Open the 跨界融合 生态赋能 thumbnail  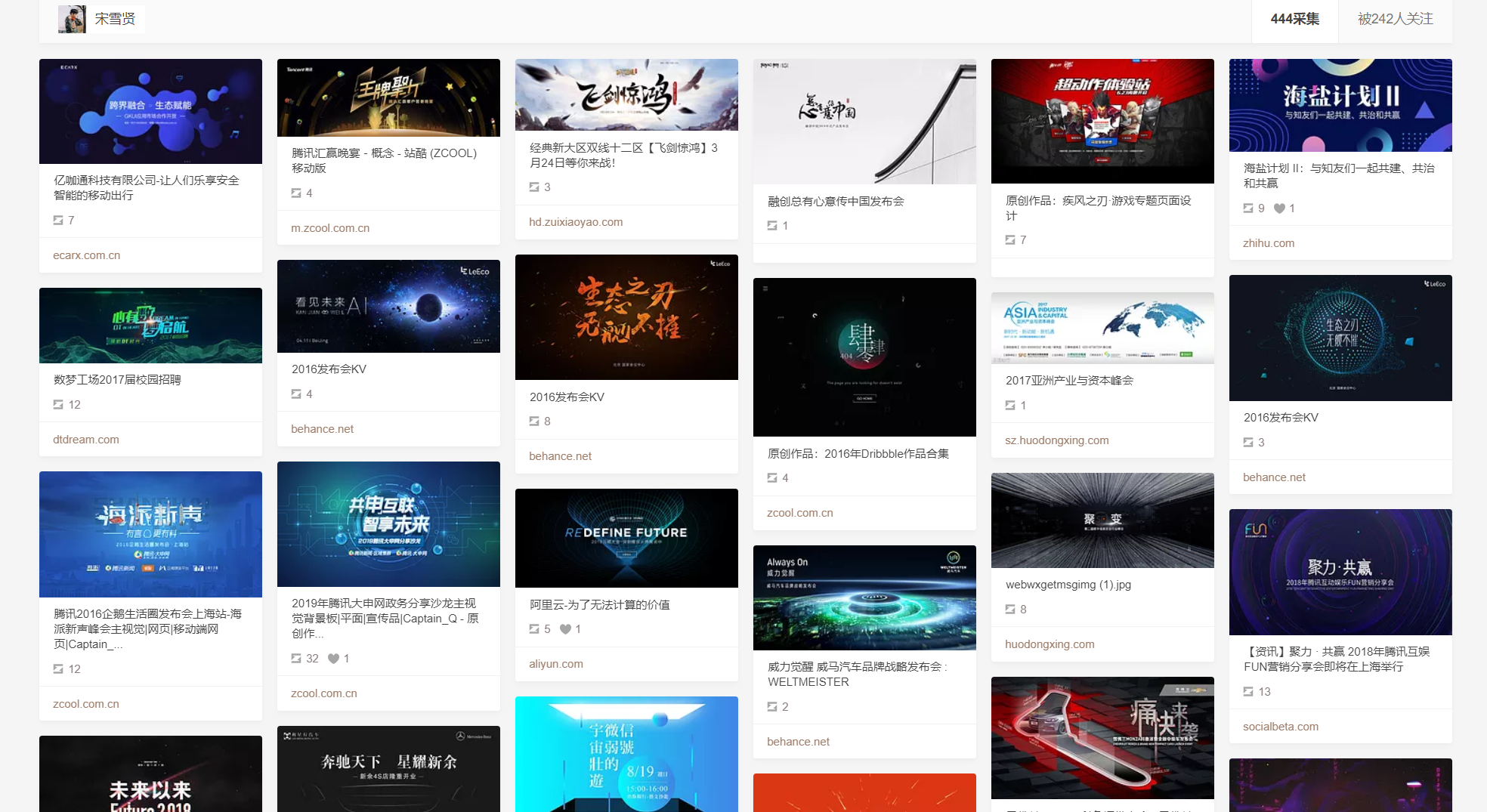(x=150, y=111)
